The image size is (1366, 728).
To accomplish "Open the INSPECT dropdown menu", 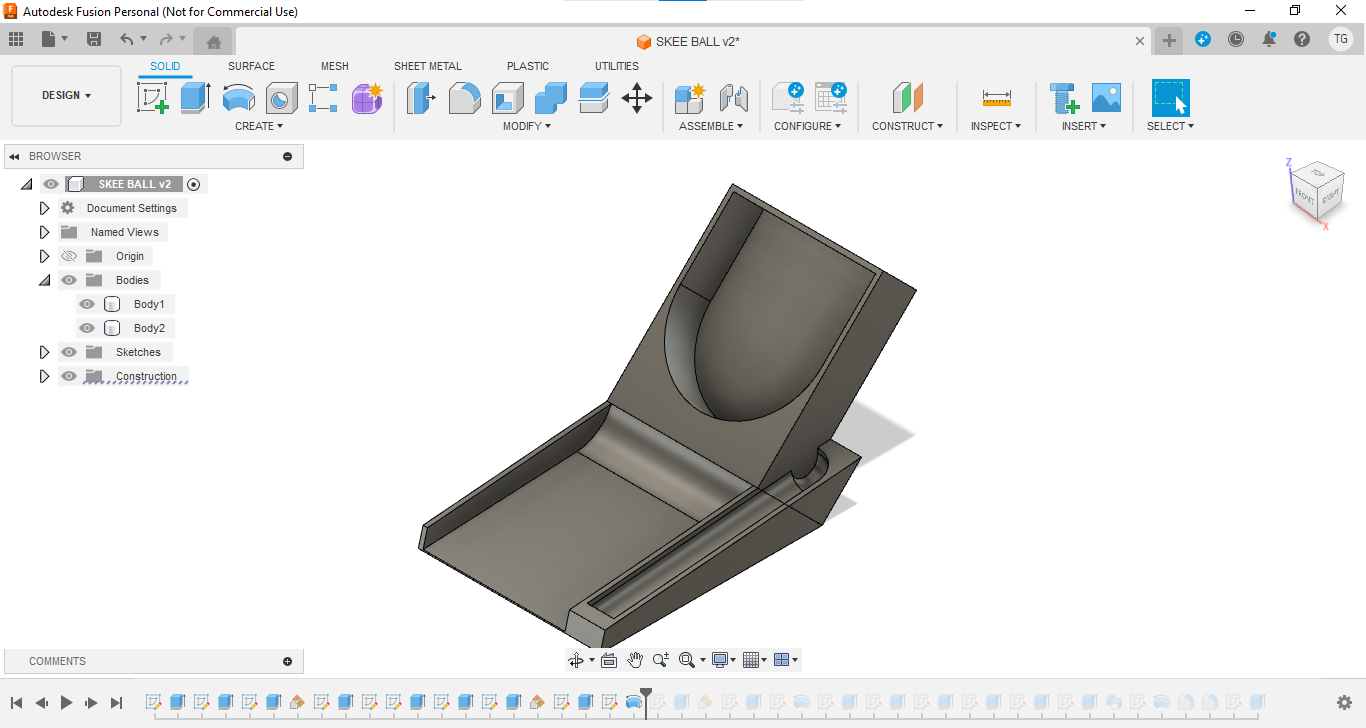I will pos(996,126).
